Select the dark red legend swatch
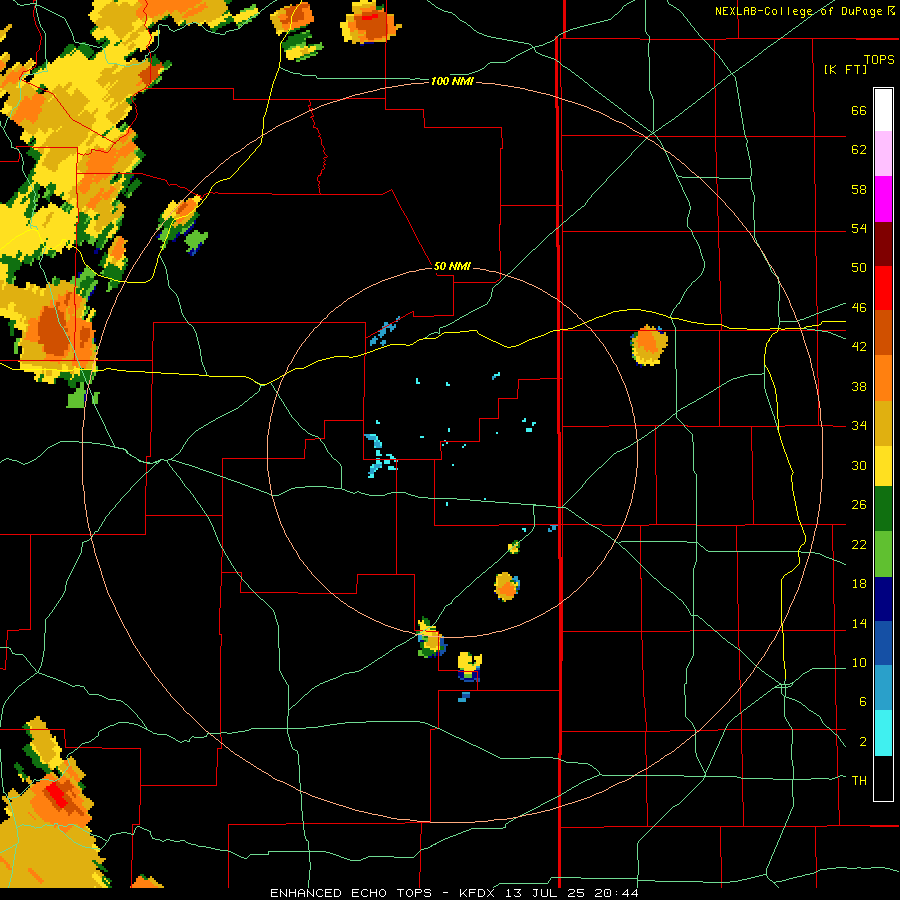The height and width of the screenshot is (900, 900). point(883,243)
